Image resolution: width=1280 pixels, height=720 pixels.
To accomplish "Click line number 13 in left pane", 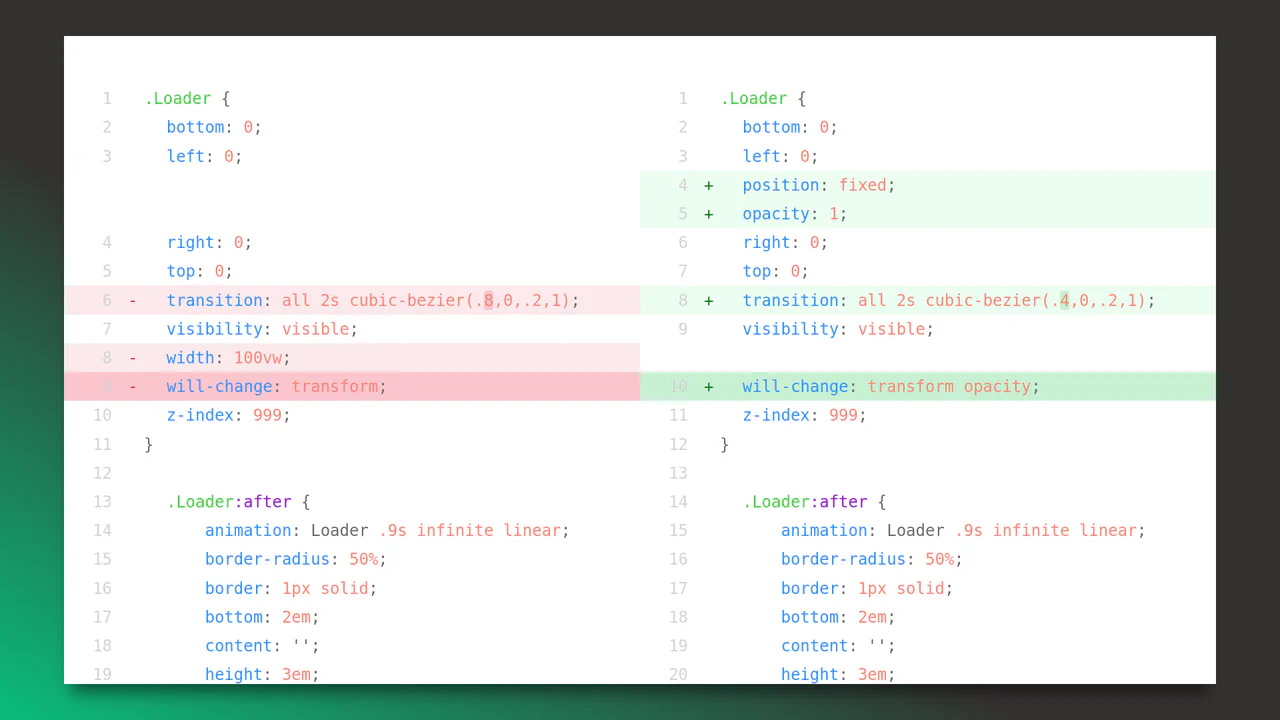I will click(x=102, y=502).
